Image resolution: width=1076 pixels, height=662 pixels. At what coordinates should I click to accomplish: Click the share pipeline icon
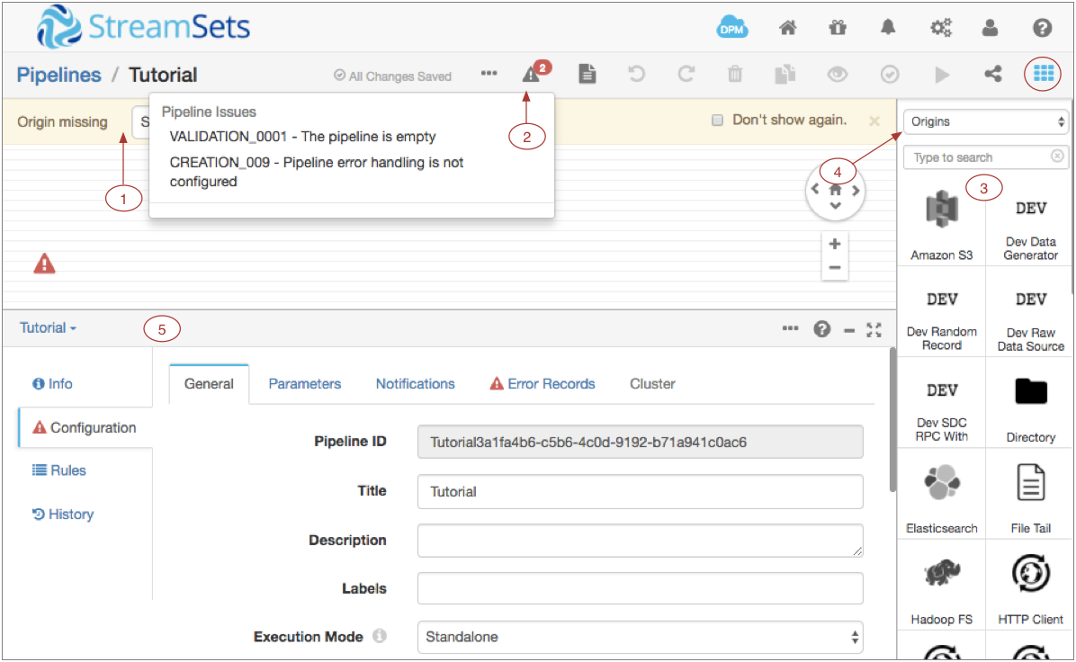[992, 74]
